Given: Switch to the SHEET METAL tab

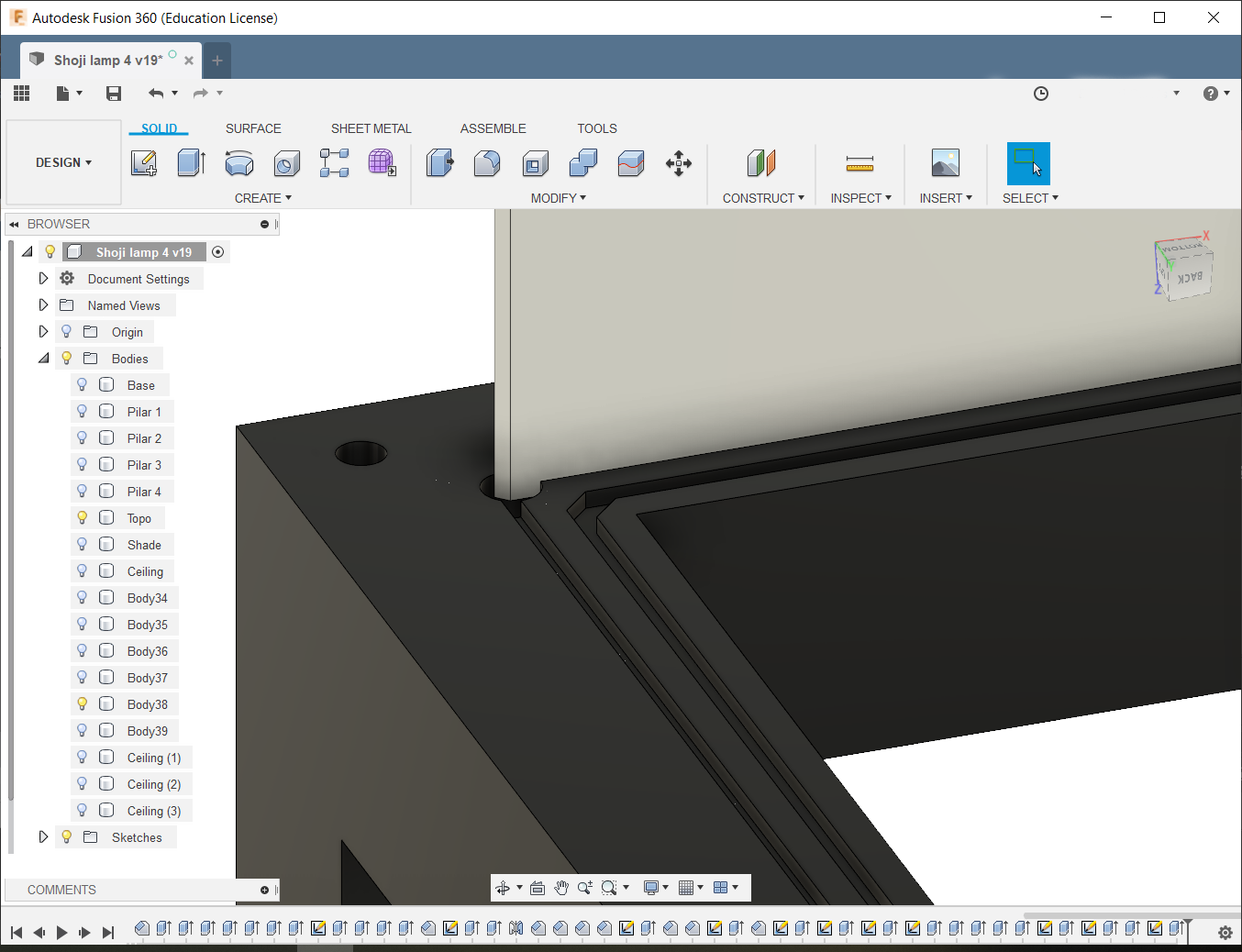Looking at the screenshot, I should click(x=371, y=128).
